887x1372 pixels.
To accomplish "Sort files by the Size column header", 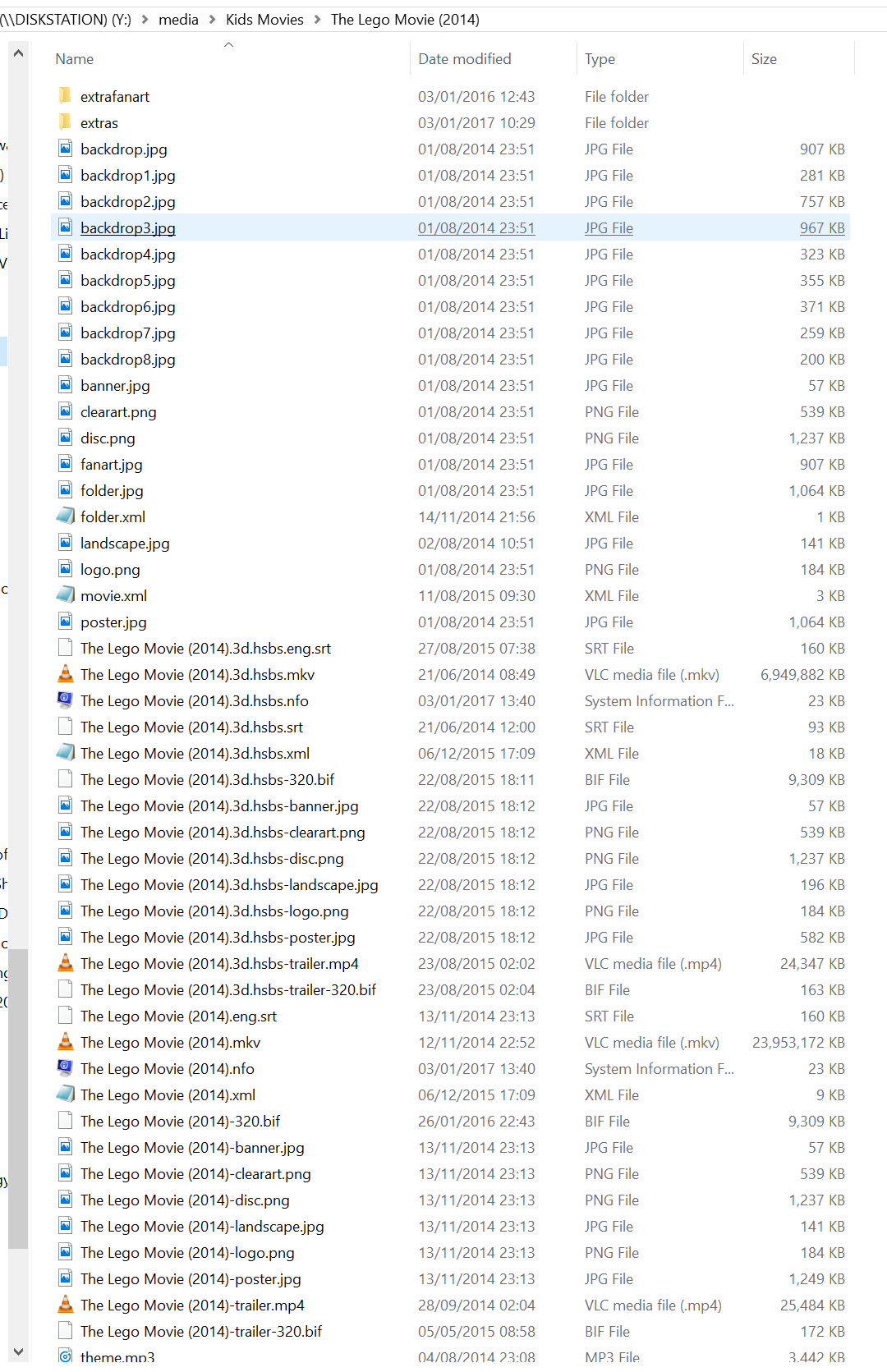I will coord(764,59).
